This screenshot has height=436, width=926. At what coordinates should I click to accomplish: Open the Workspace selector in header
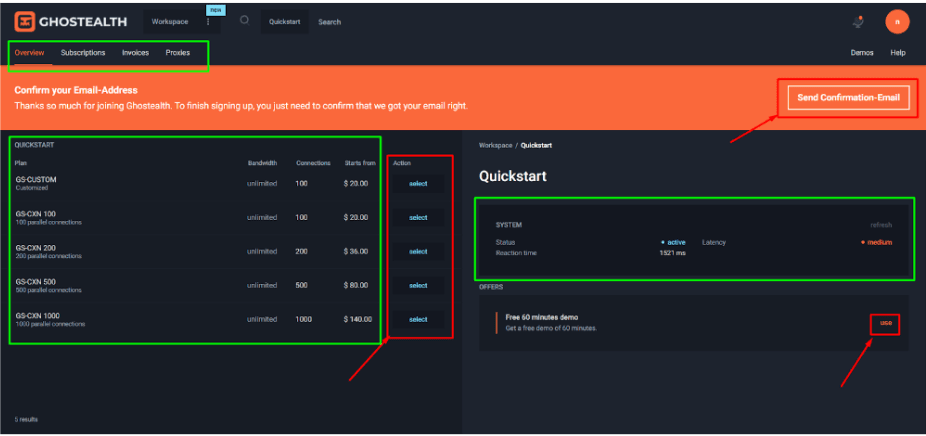[170, 22]
